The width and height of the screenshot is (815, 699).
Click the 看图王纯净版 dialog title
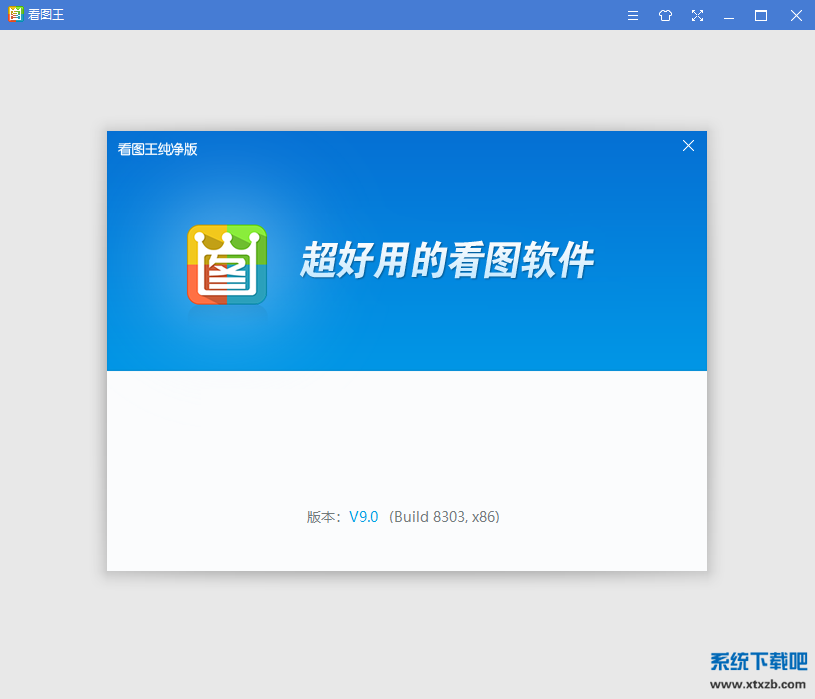[x=158, y=149]
